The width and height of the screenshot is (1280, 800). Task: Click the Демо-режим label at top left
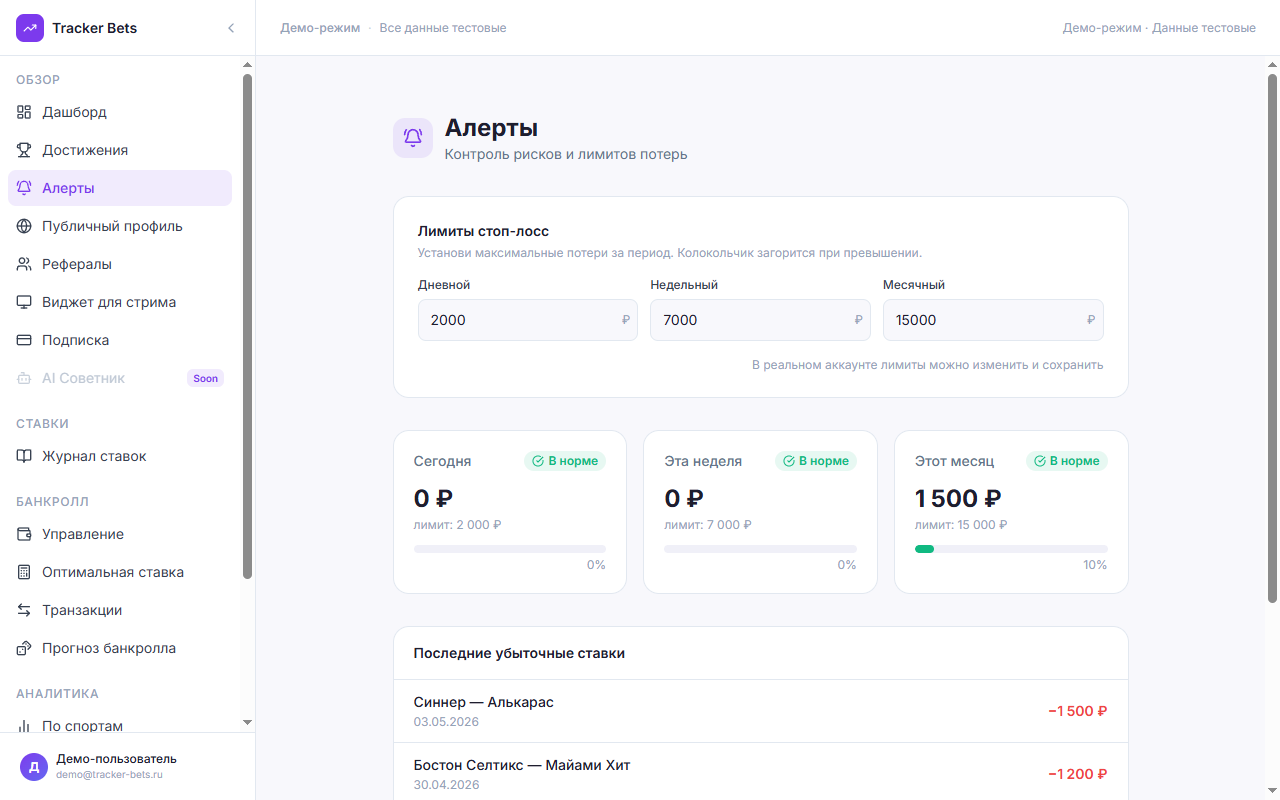coord(320,28)
